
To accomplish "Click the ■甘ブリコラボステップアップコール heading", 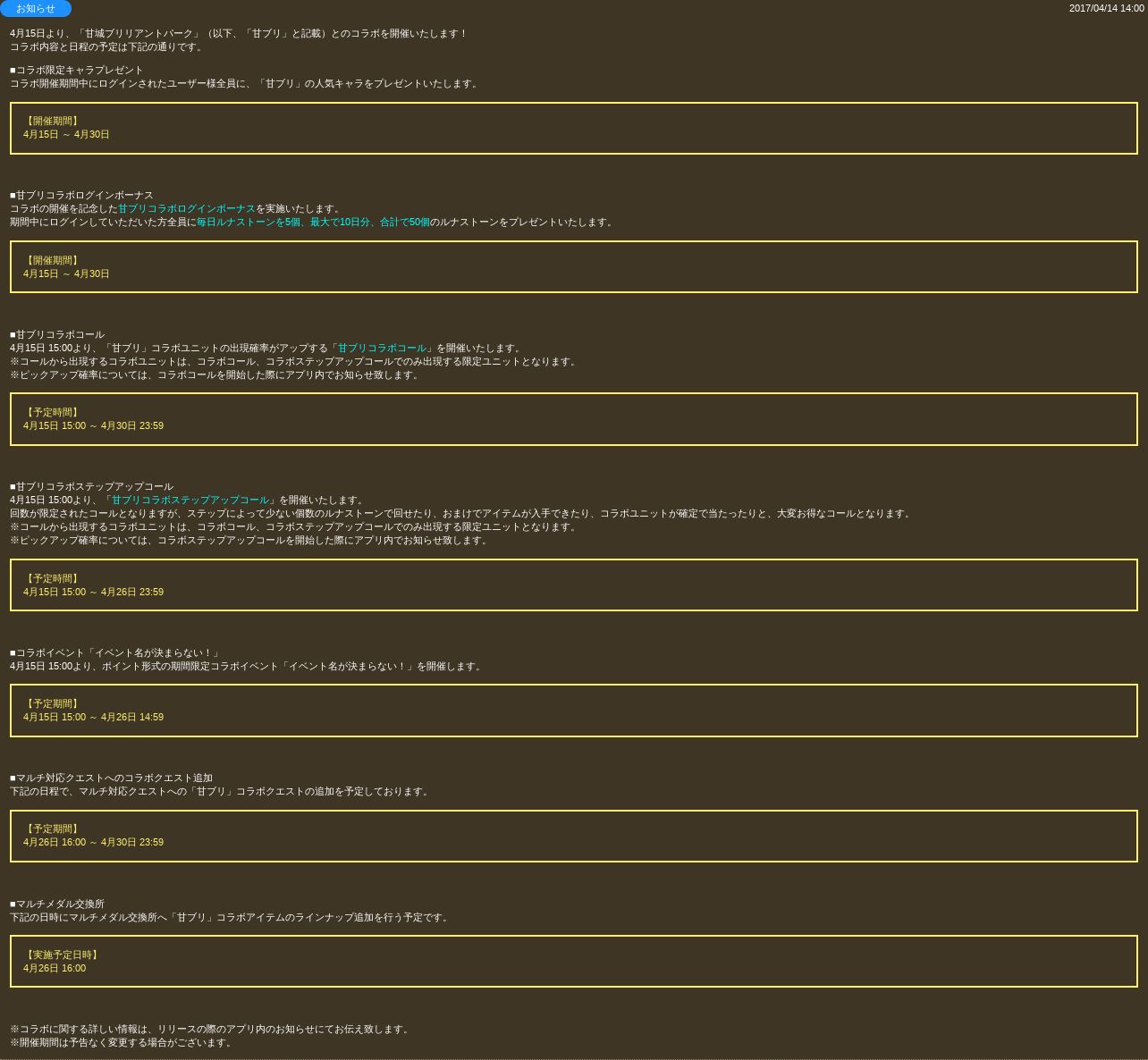I will tap(91, 486).
